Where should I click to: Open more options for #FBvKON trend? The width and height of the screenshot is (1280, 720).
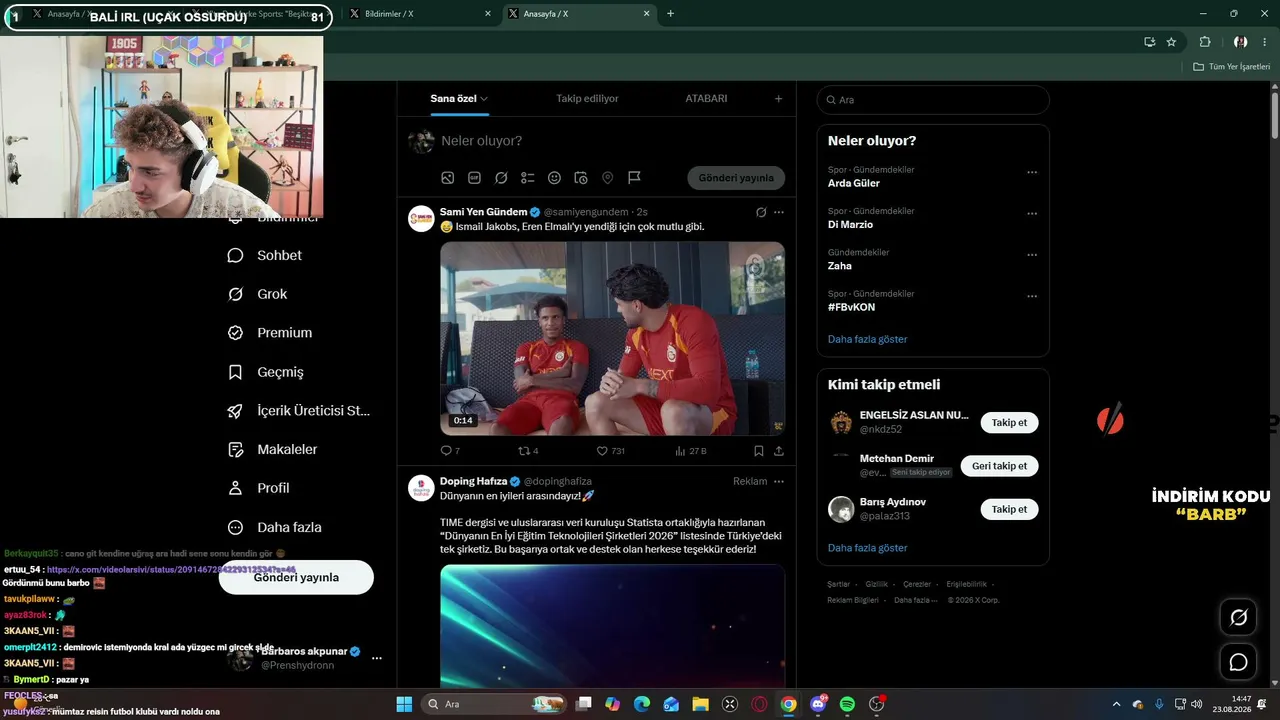click(x=1032, y=296)
